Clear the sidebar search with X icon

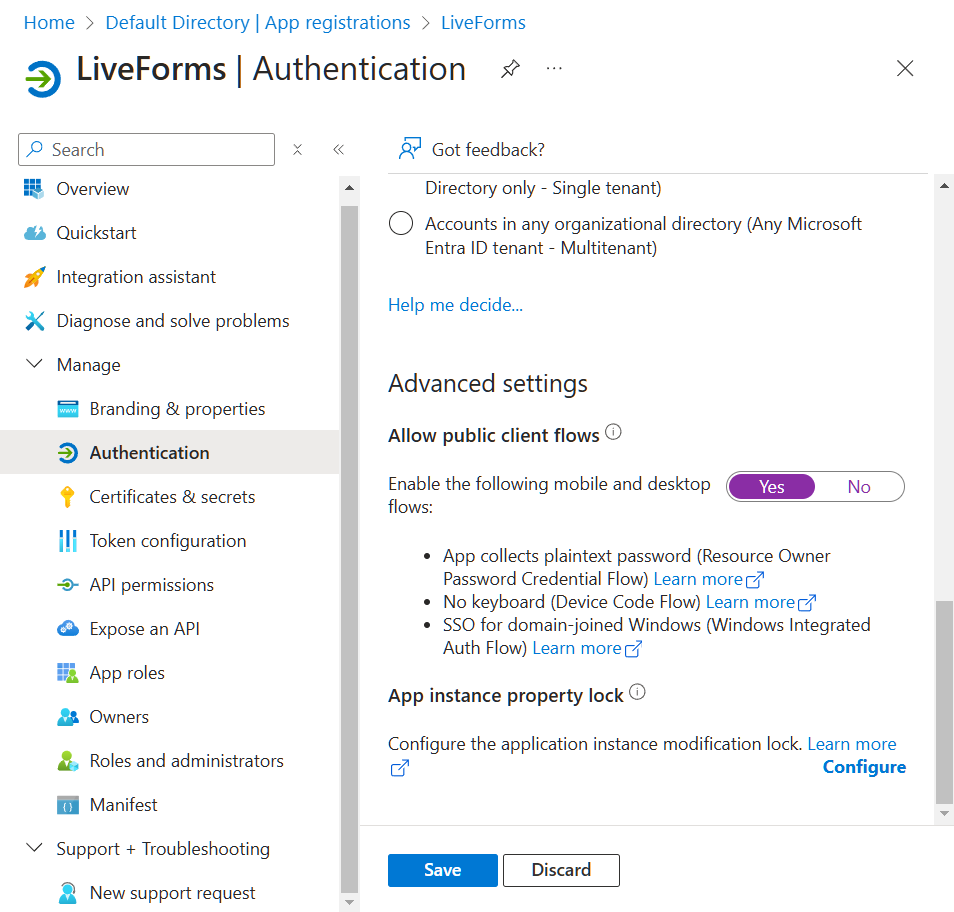pyautogui.click(x=297, y=150)
